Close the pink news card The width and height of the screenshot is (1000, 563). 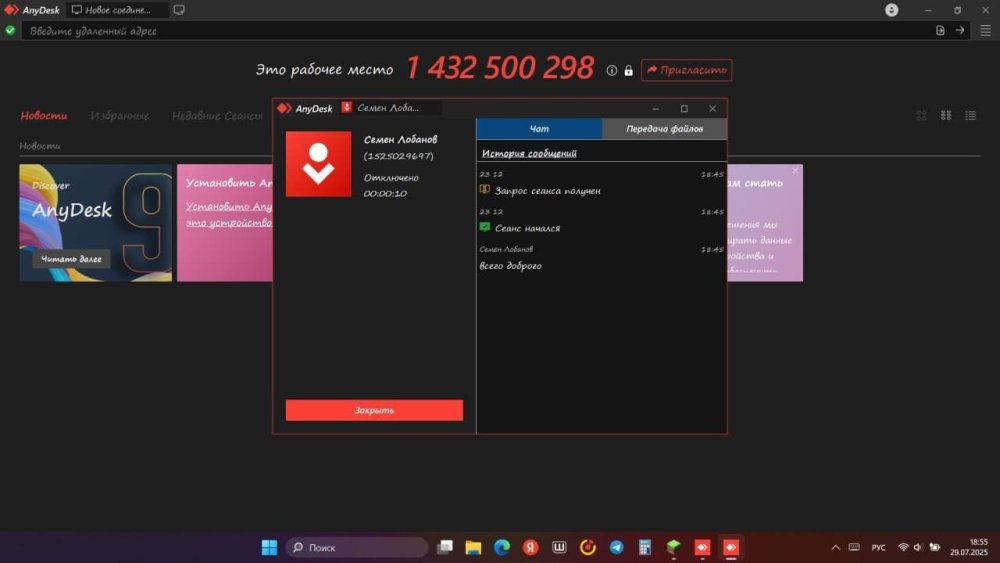795,171
